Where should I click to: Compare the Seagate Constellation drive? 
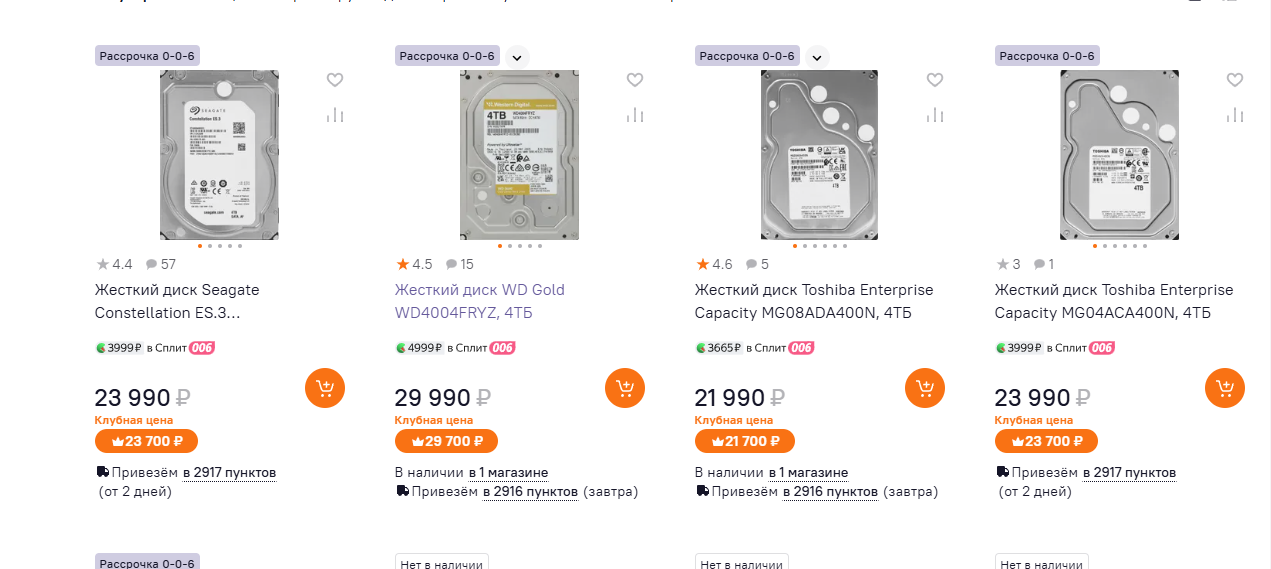coord(335,115)
